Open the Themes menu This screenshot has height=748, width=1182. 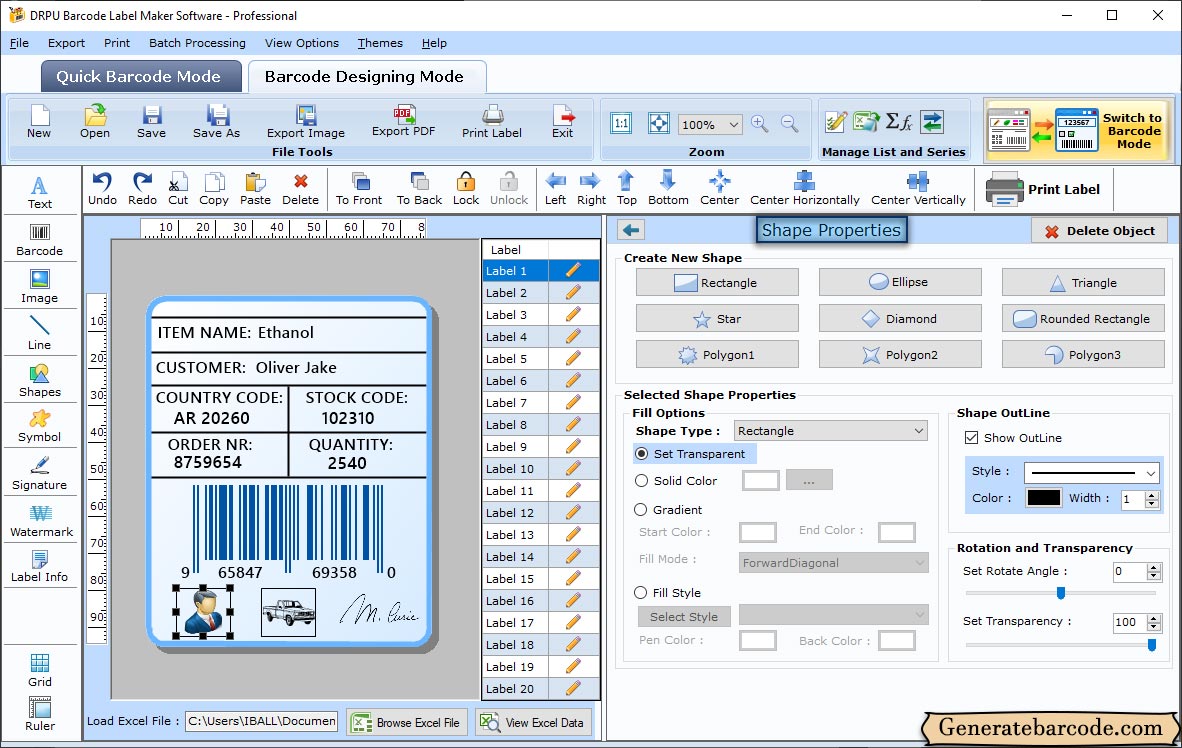point(380,43)
